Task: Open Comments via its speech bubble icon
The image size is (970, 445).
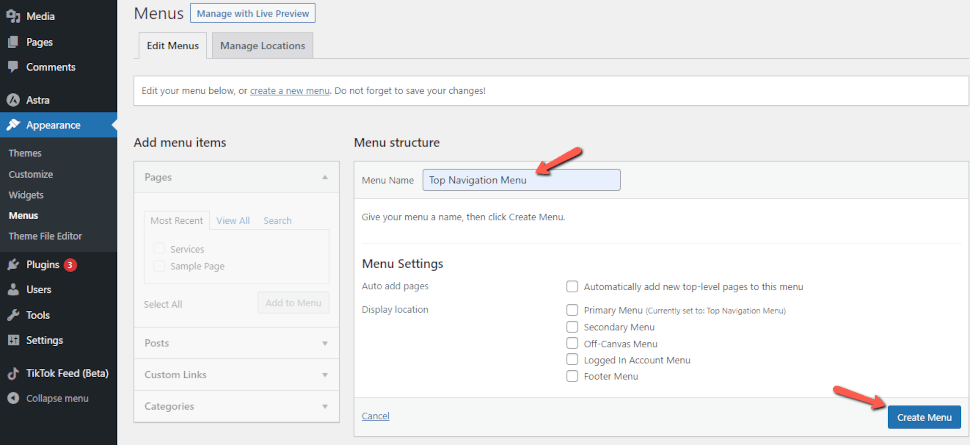Action: click(13, 67)
